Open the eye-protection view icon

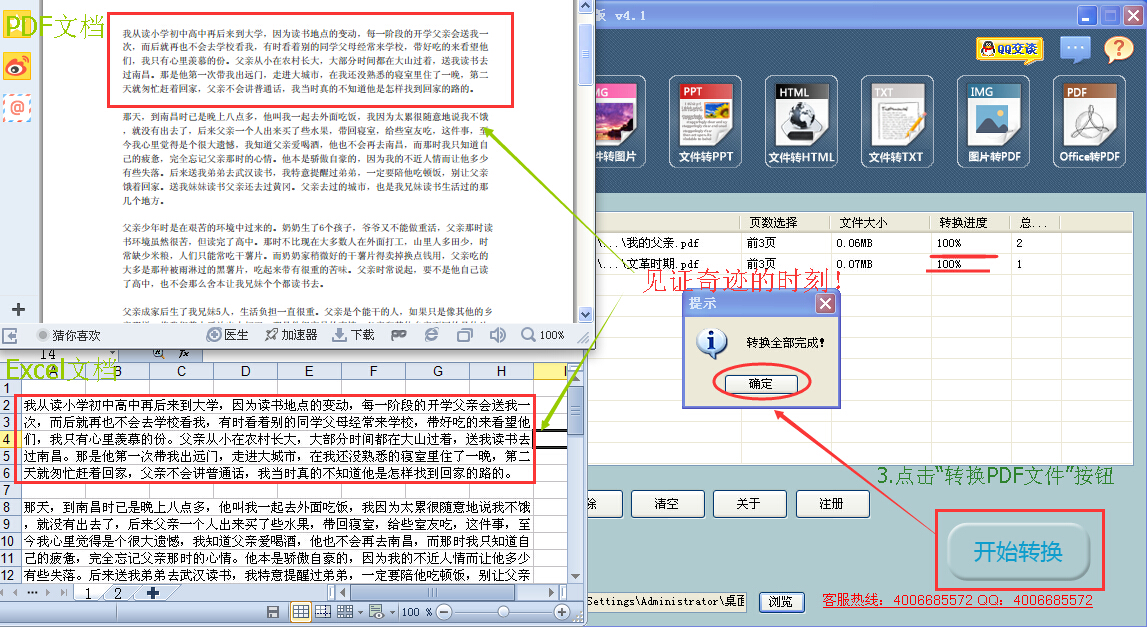pos(376,612)
